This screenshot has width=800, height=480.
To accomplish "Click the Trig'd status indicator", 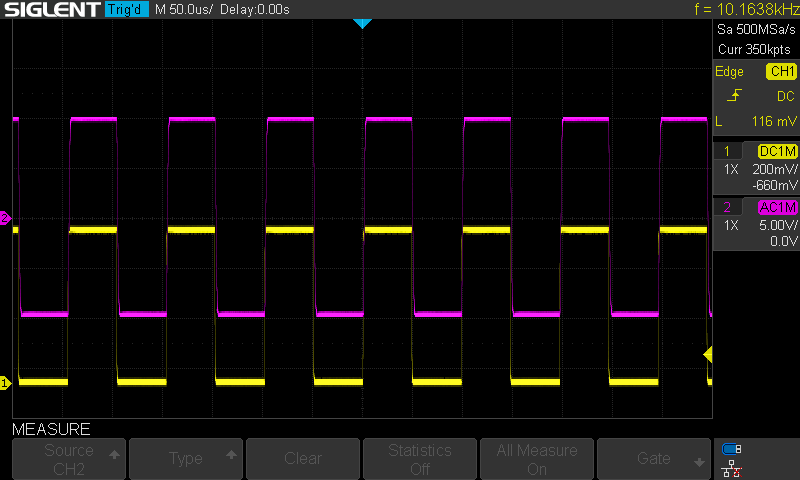I will (127, 9).
